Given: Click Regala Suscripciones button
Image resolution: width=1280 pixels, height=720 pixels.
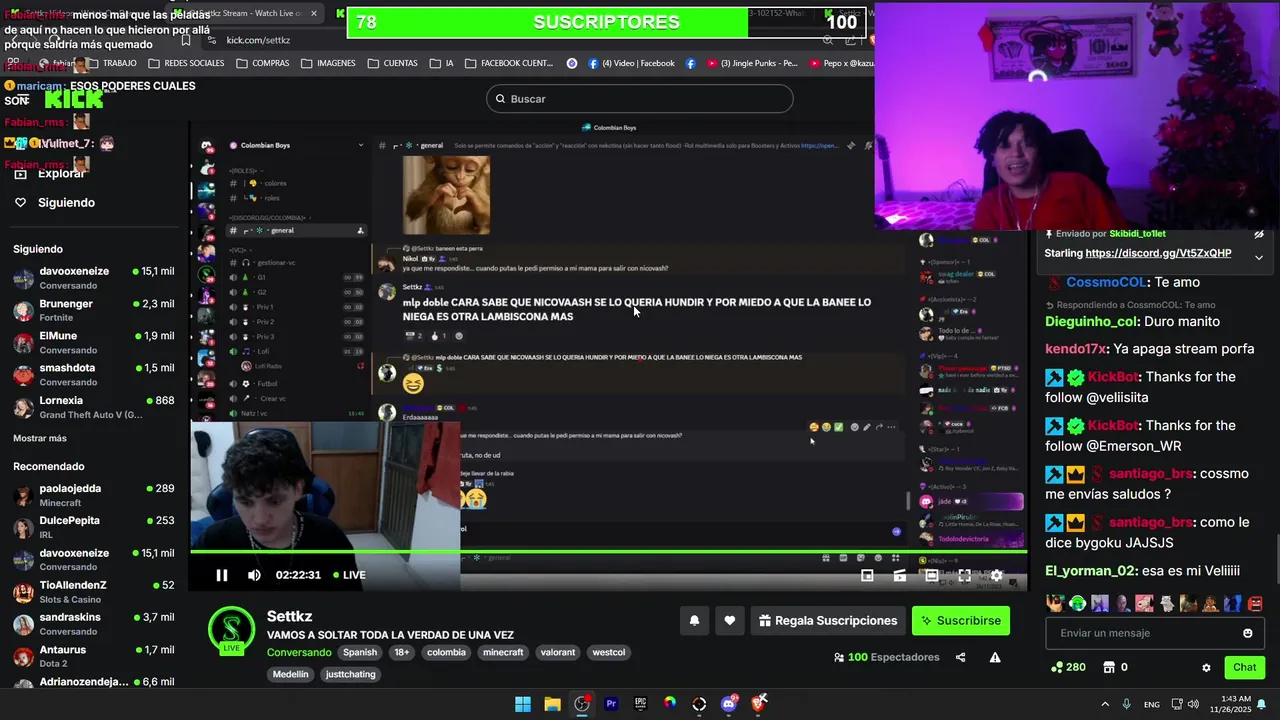Looking at the screenshot, I should (828, 621).
